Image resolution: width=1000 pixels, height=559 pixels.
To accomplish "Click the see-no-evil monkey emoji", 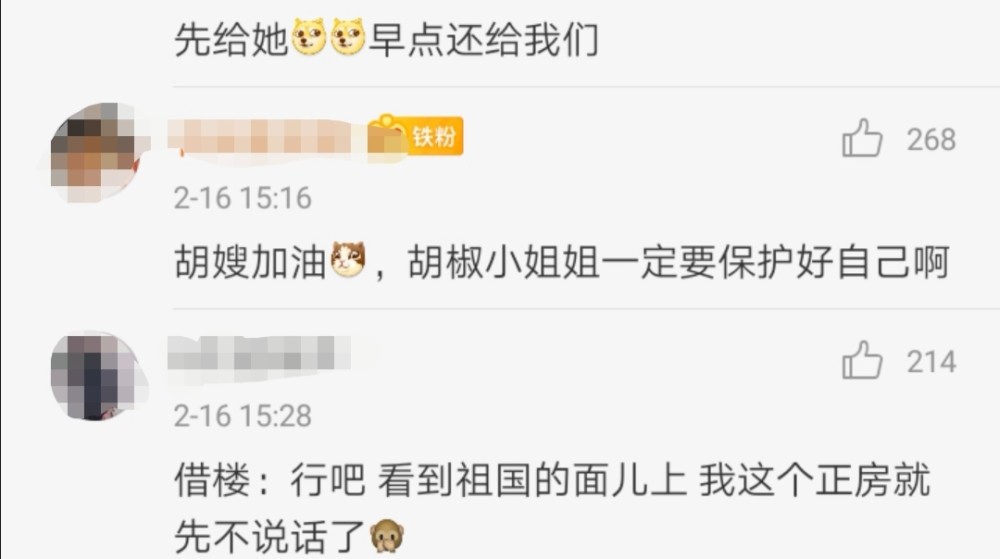I will [387, 535].
